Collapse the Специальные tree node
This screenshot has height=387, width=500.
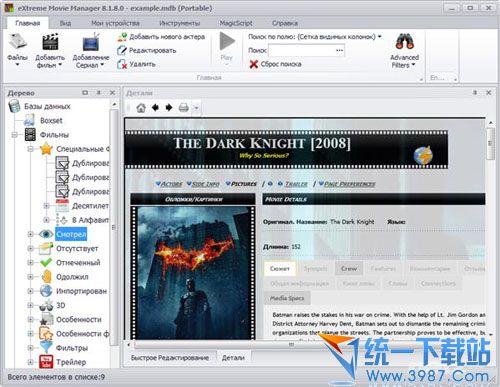coord(30,149)
